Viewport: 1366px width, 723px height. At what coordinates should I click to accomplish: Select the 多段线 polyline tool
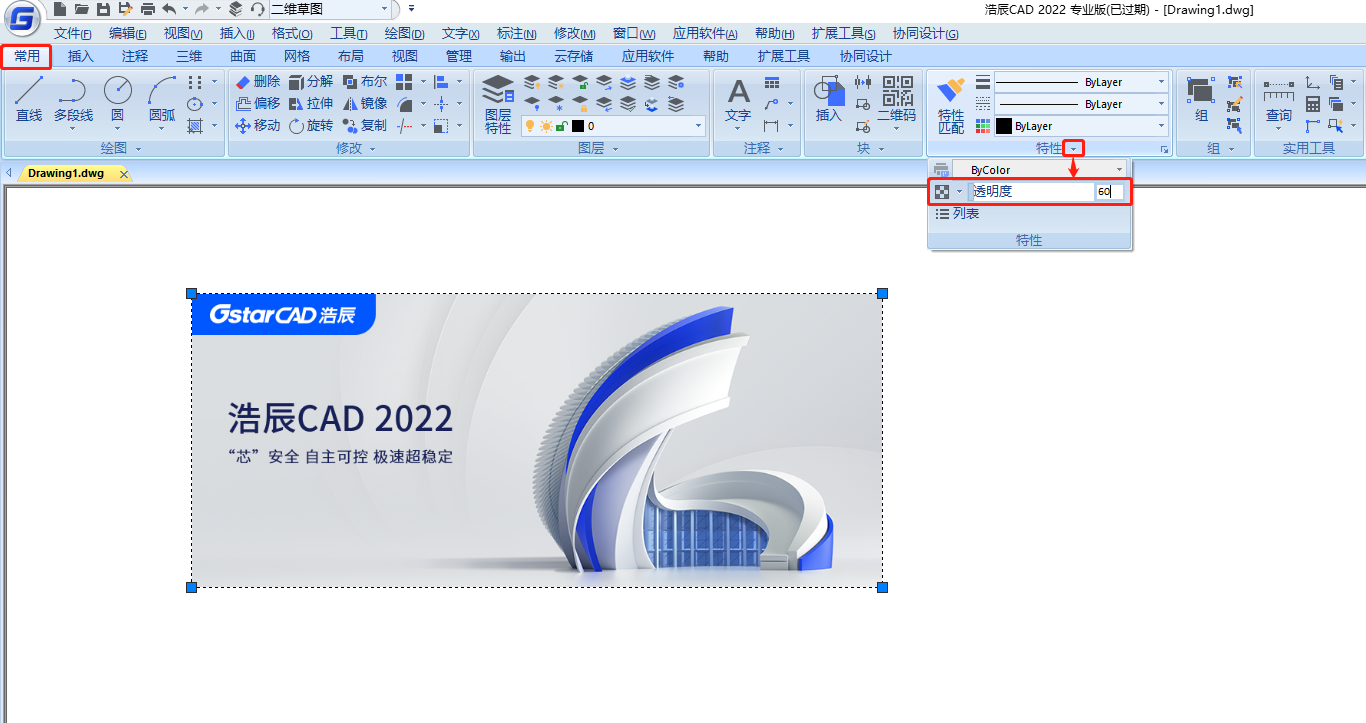point(73,99)
